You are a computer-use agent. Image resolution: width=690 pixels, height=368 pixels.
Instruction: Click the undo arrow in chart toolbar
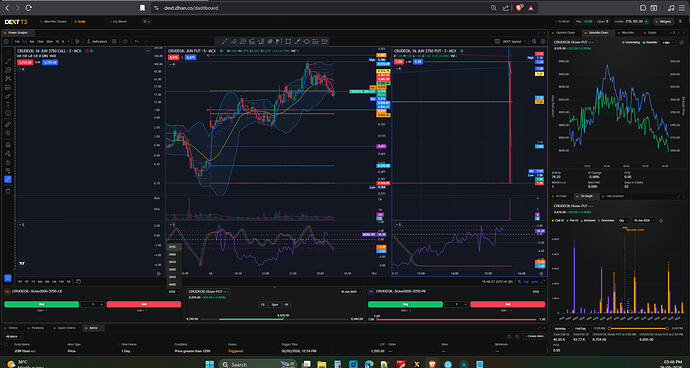coord(136,41)
